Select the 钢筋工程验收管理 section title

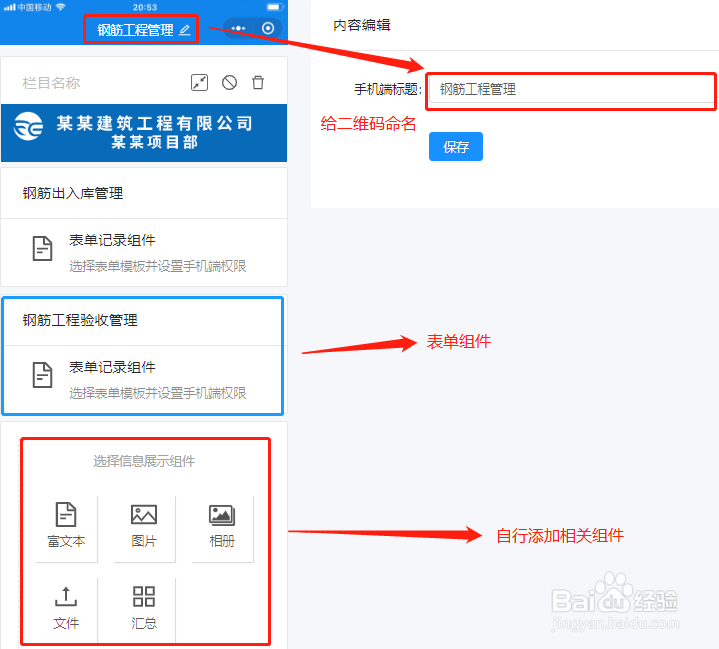[80, 320]
